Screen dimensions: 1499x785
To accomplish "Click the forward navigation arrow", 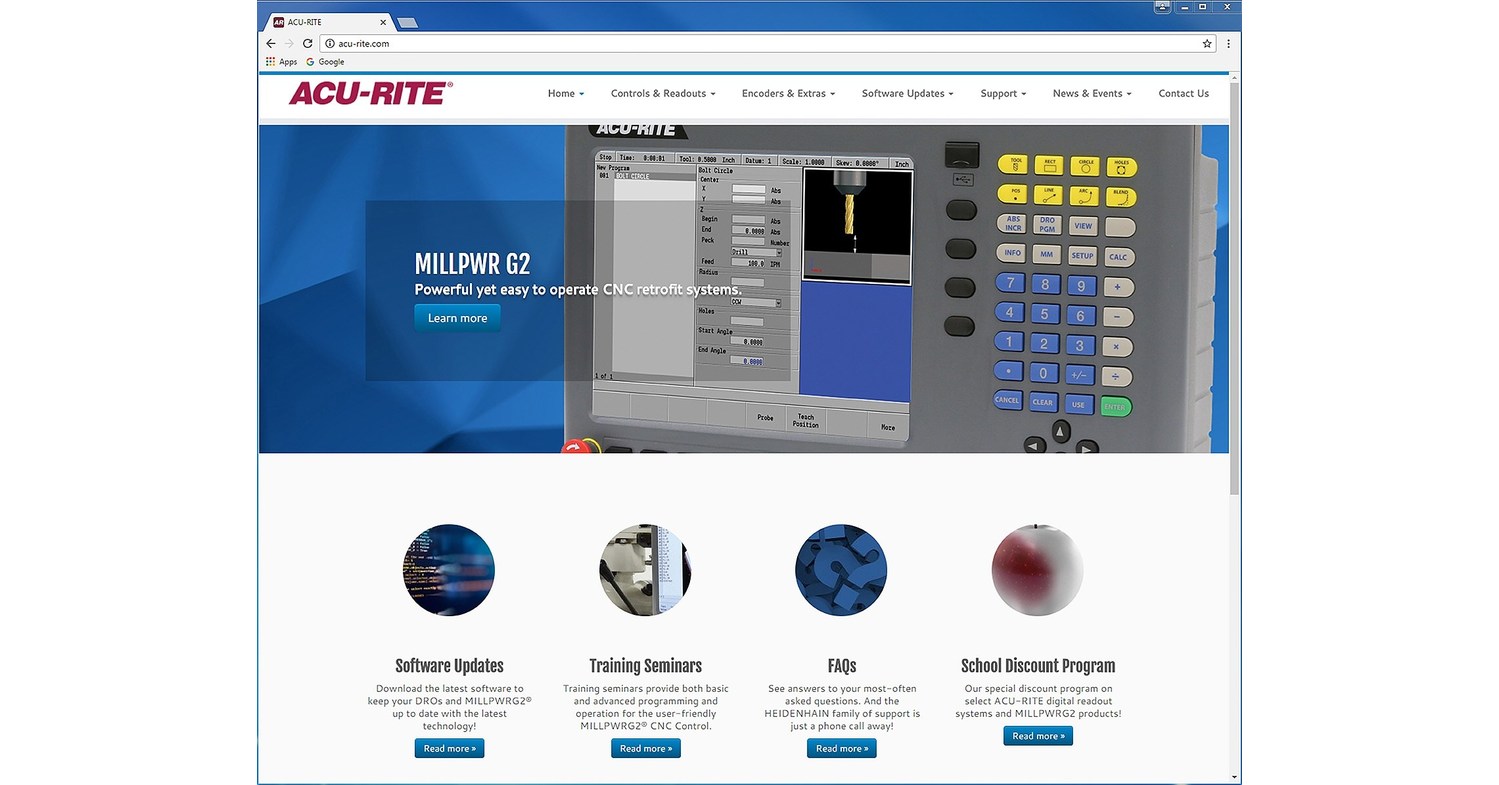I will 289,43.
